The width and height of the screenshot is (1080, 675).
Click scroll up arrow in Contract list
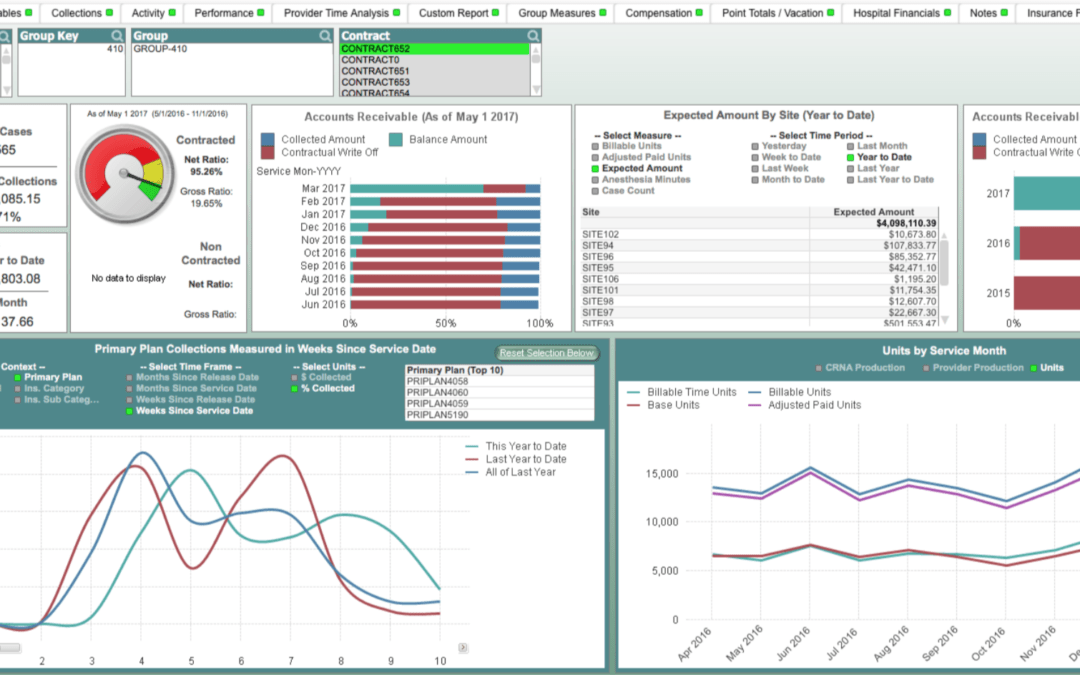[x=535, y=49]
